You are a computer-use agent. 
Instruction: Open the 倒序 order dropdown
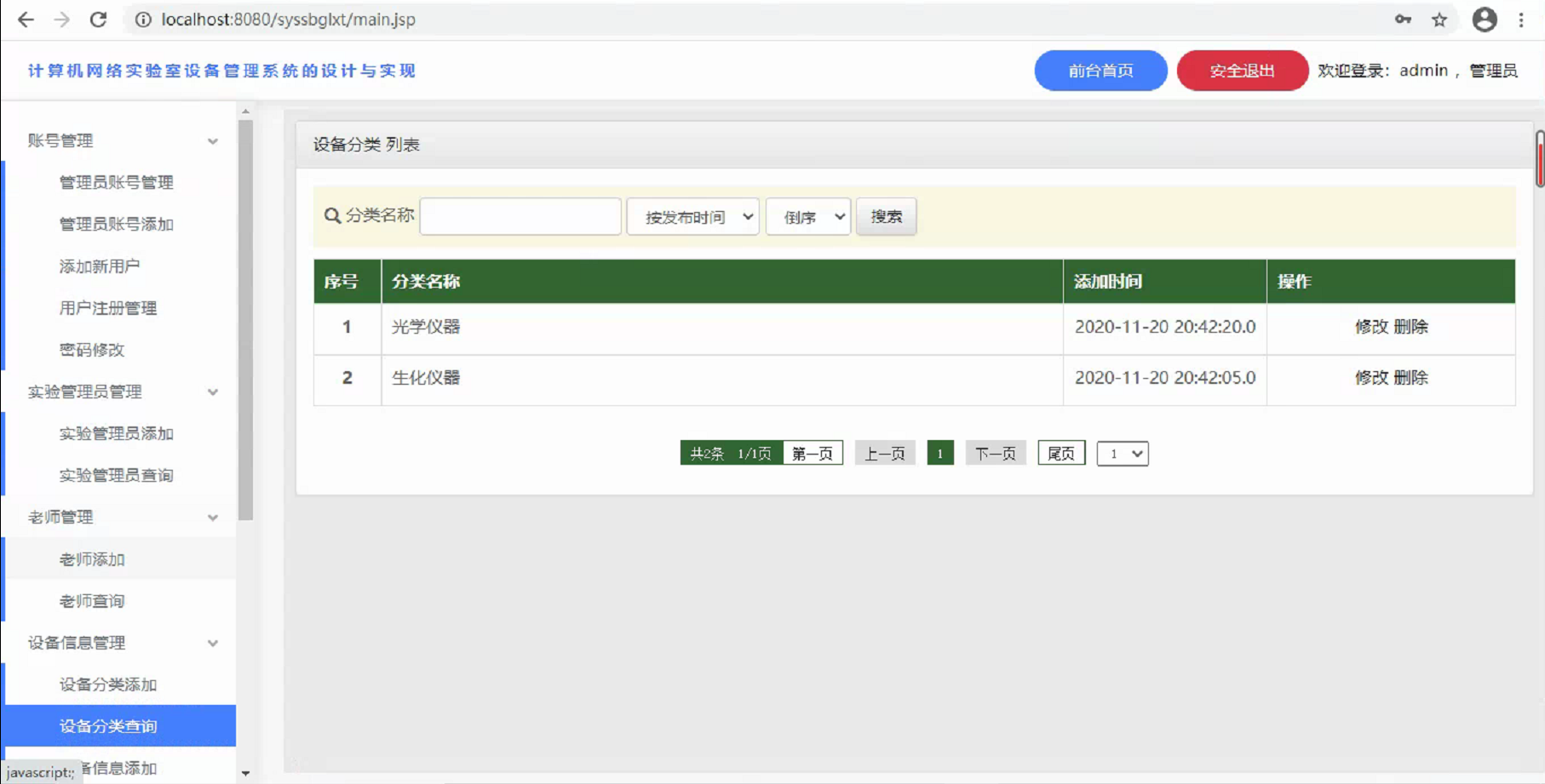pyautogui.click(x=808, y=216)
